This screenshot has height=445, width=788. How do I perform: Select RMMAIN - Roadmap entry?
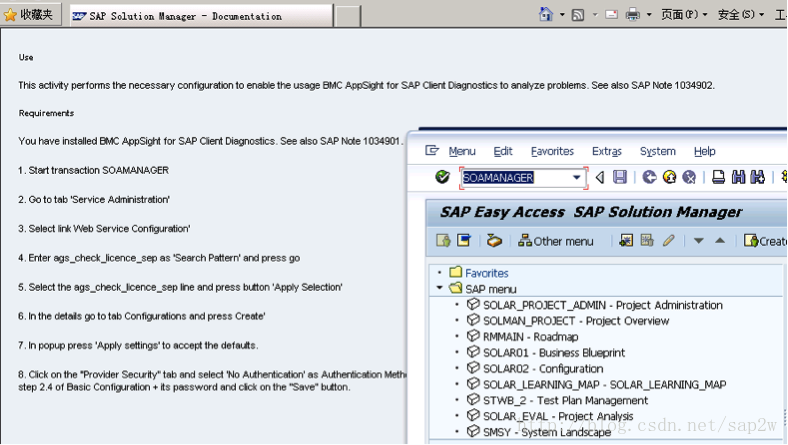pyautogui.click(x=530, y=336)
